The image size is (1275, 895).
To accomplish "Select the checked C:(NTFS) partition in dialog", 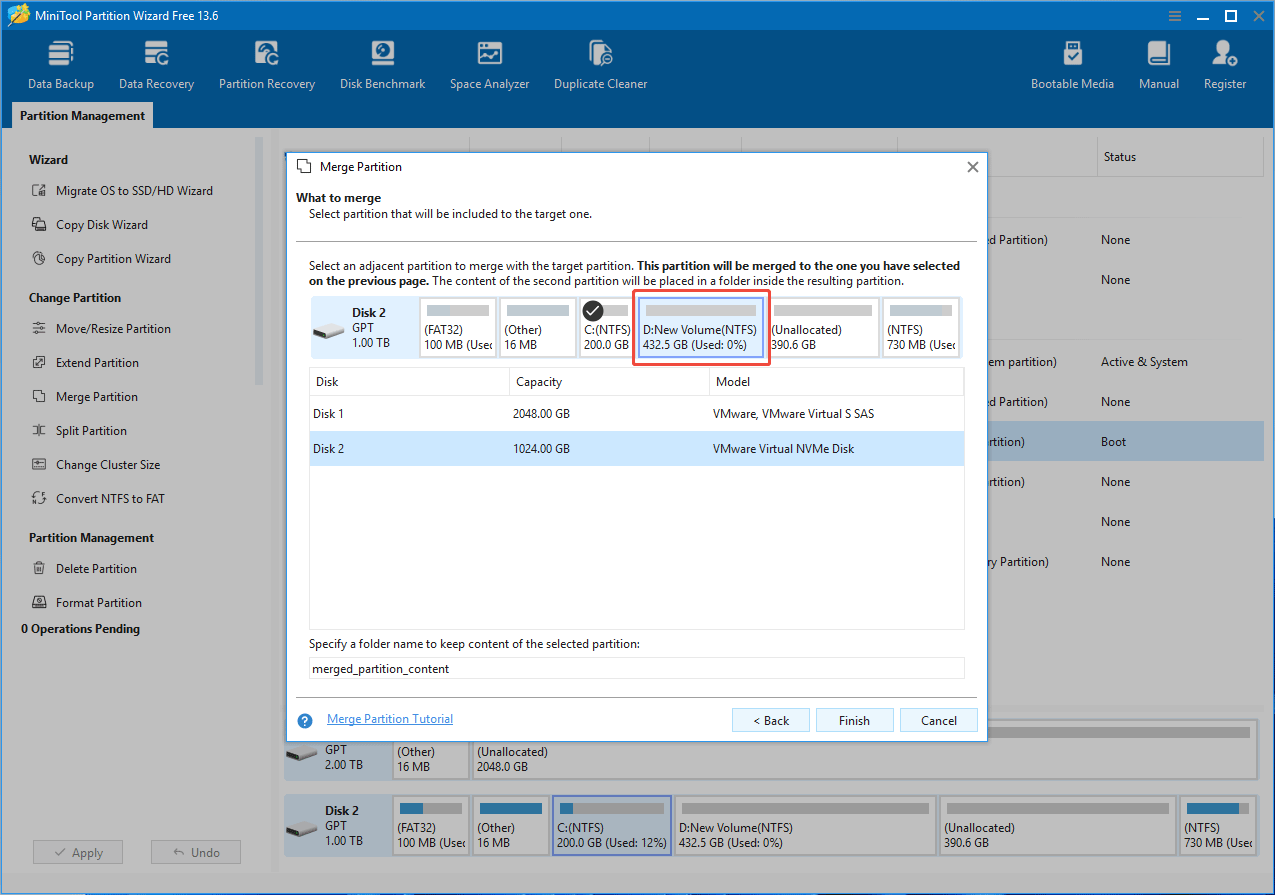I will click(x=606, y=328).
